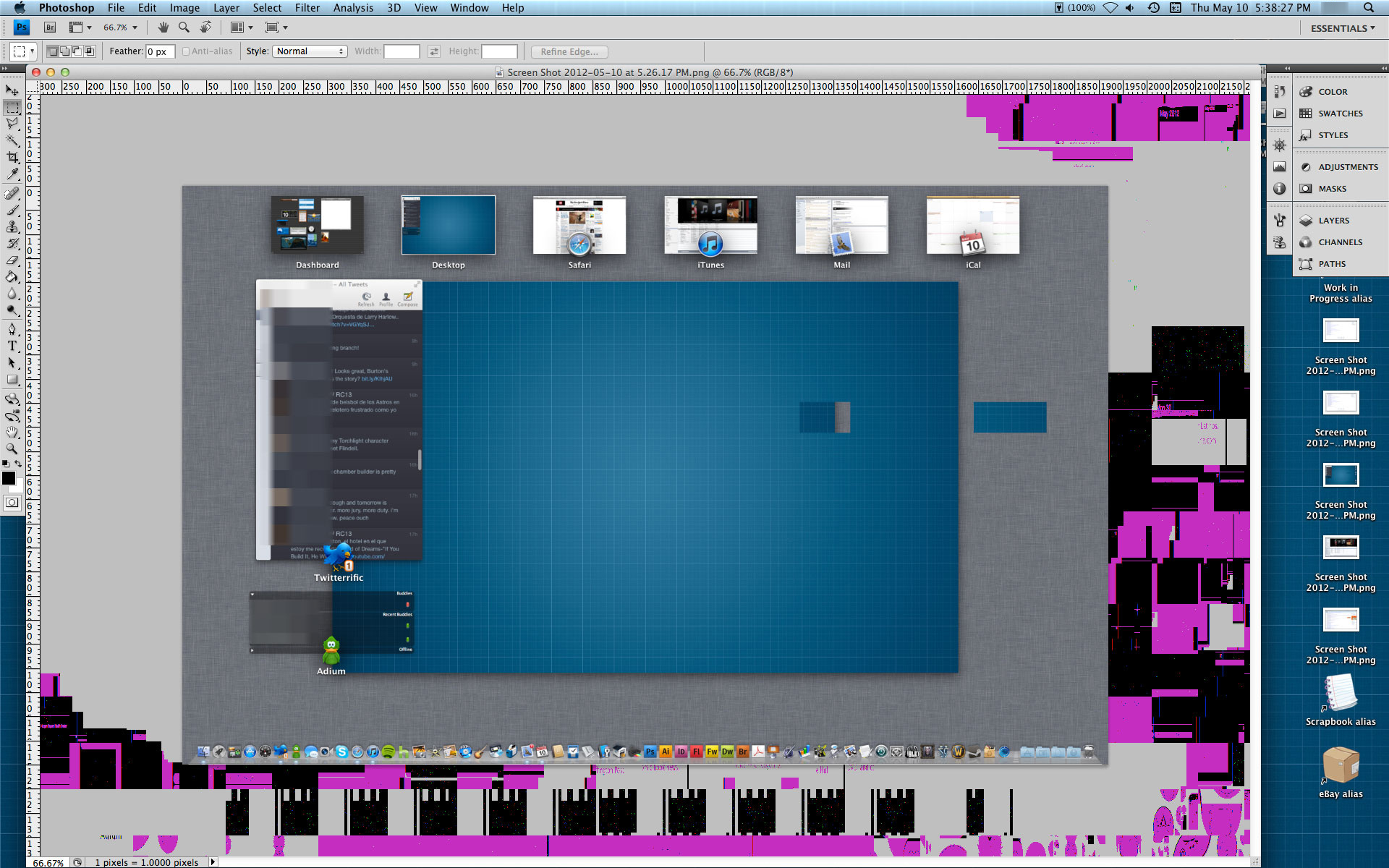The width and height of the screenshot is (1389, 868).
Task: Click the Feather input field
Action: click(160, 51)
